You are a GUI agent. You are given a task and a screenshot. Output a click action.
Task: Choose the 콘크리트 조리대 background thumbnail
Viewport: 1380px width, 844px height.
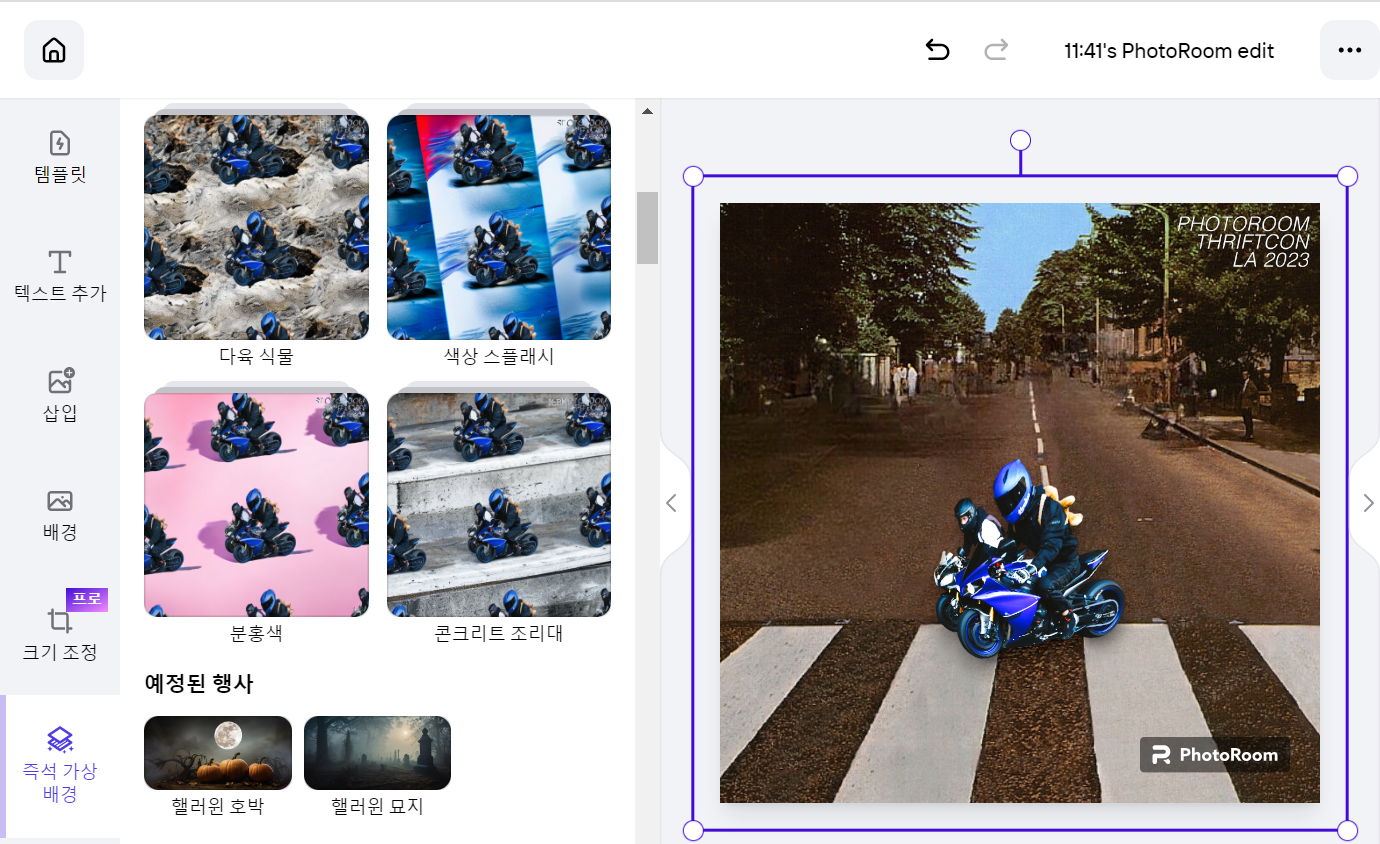coord(499,504)
